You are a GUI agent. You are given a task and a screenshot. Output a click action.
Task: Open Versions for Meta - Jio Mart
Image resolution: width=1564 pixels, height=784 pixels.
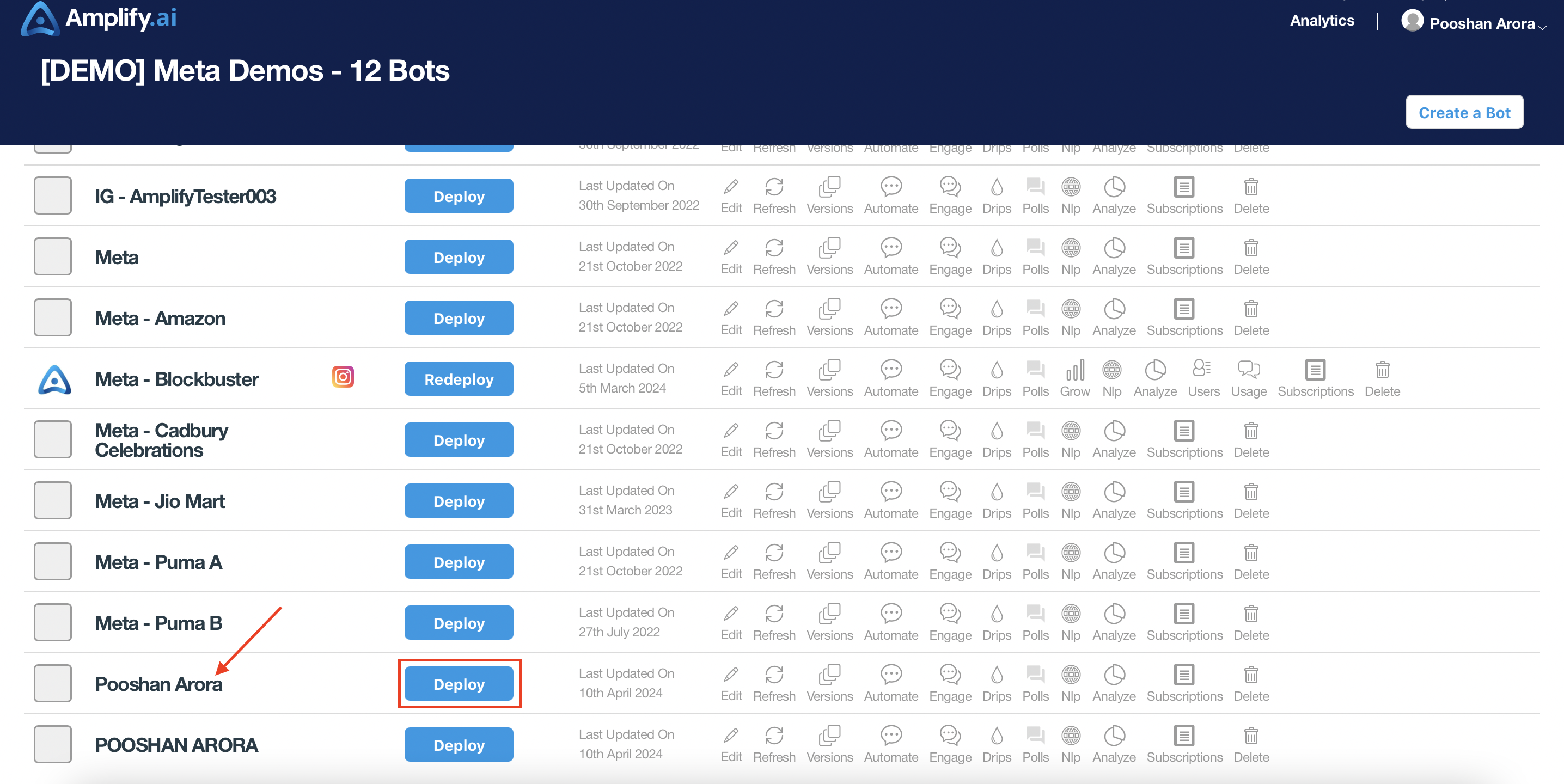tap(829, 501)
